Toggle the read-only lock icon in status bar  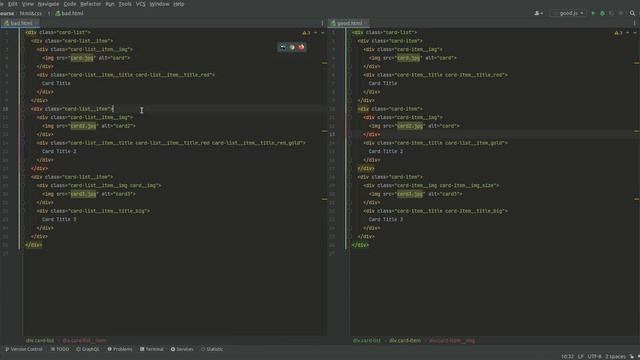631,356
